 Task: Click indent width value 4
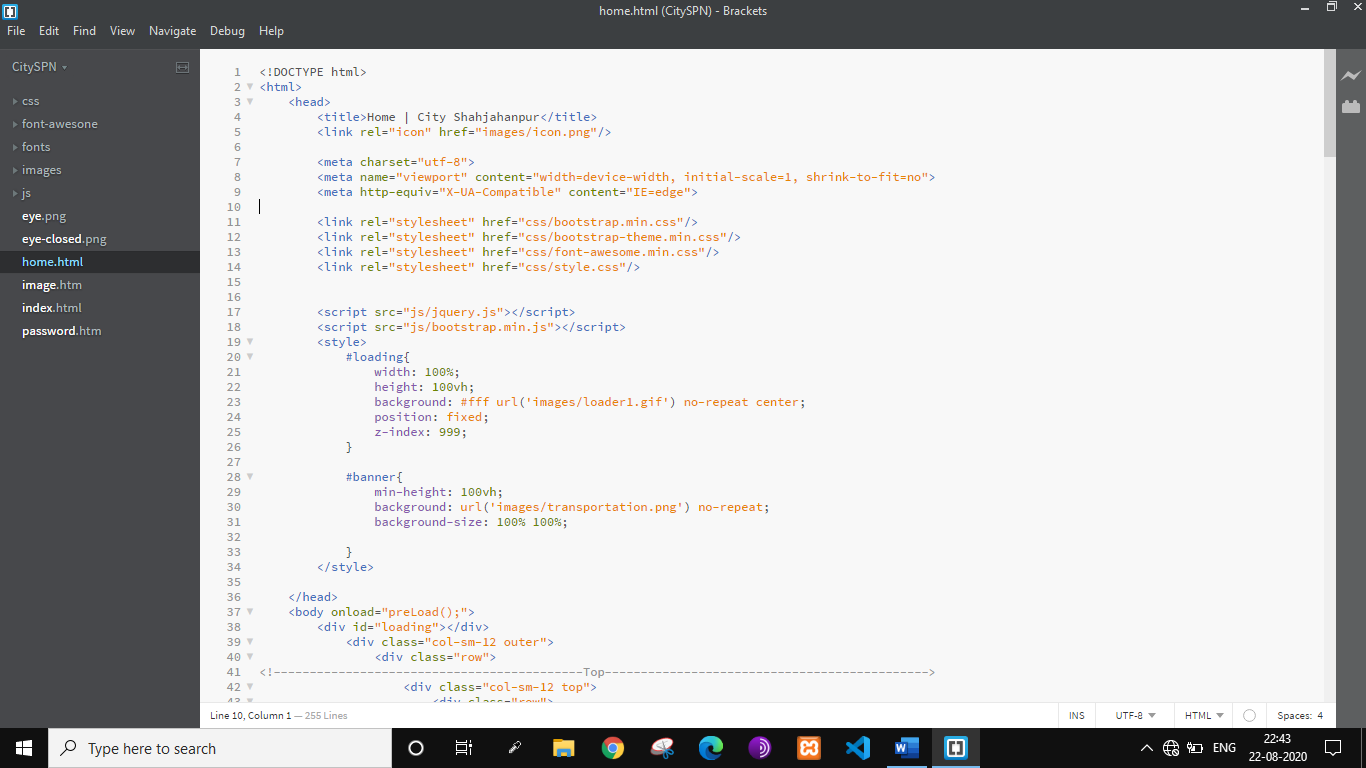(1320, 716)
